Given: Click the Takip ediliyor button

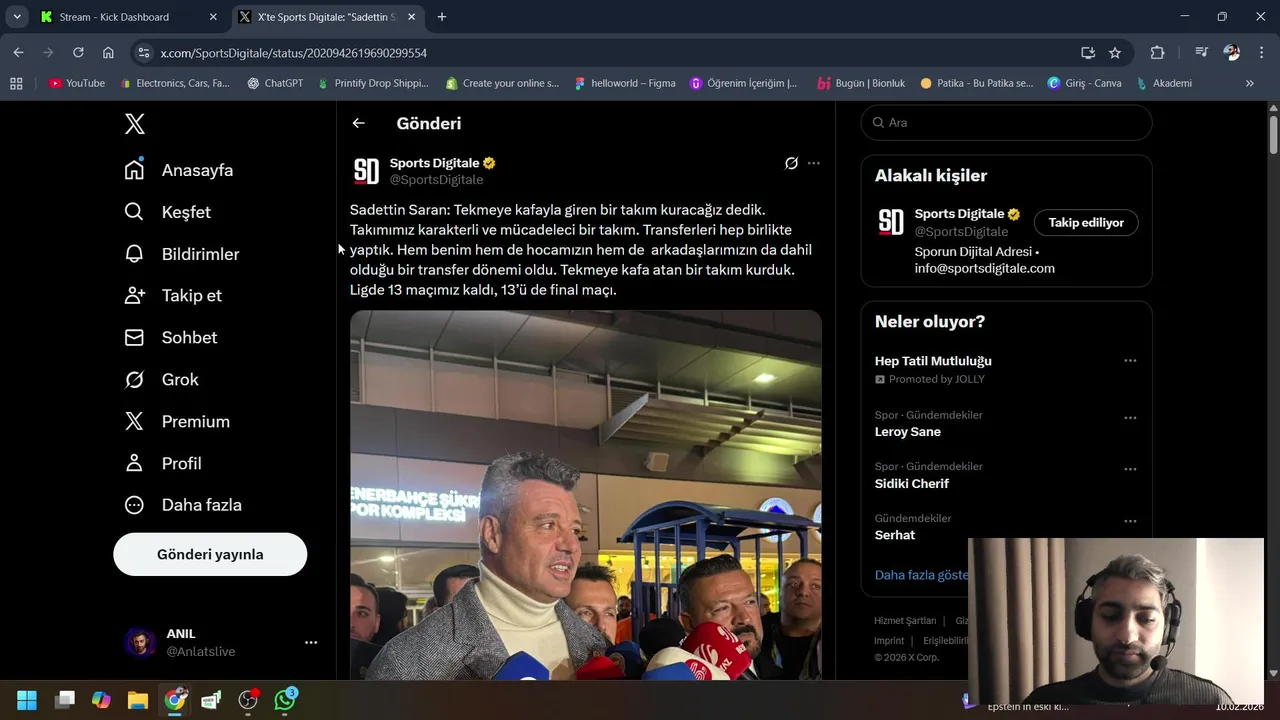Looking at the screenshot, I should click(x=1086, y=223).
